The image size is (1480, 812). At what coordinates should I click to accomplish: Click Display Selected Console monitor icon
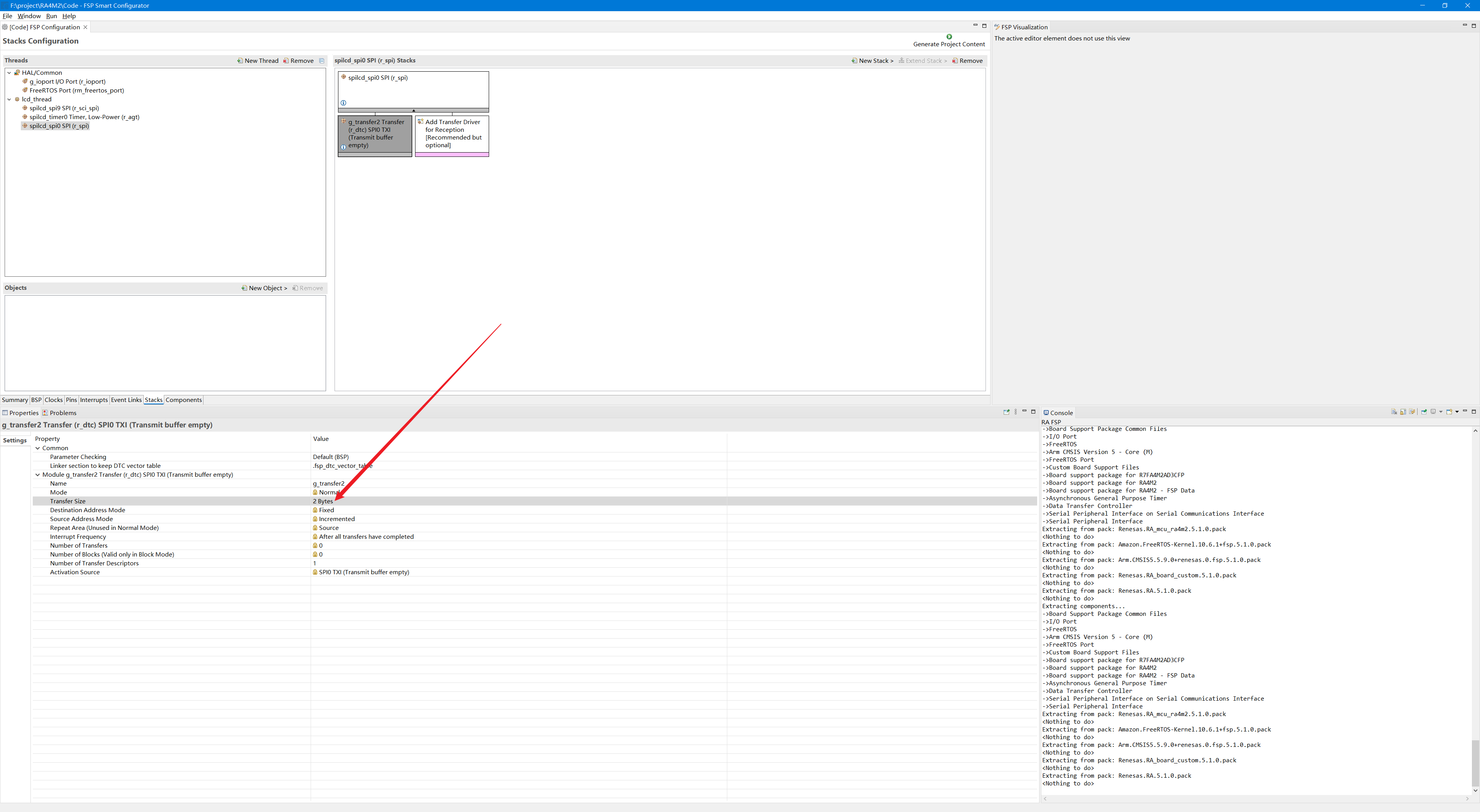[x=1433, y=412]
